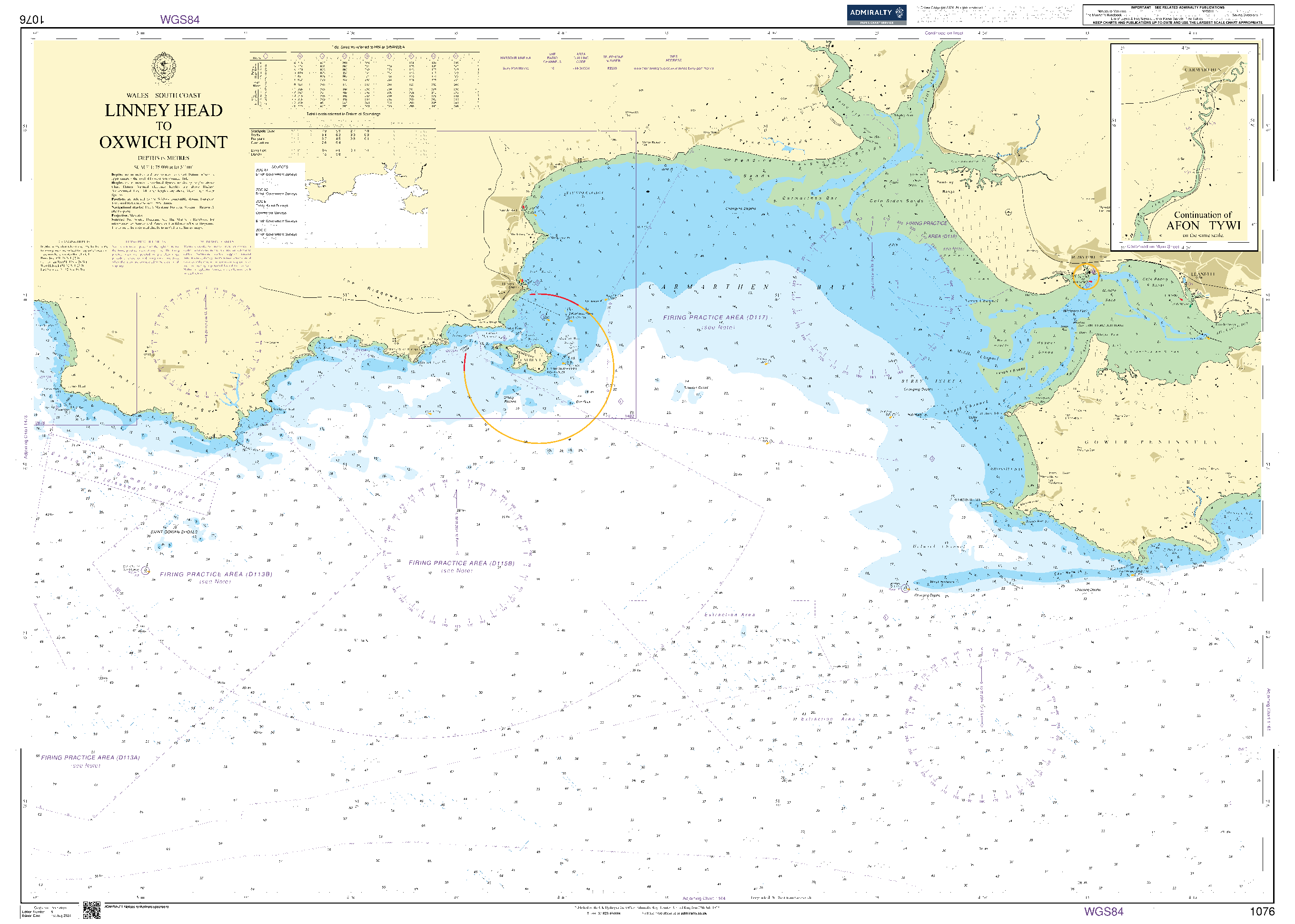Click the SAINT GOWAN SHOALS label
The height and width of the screenshot is (924, 1295).
174,532
